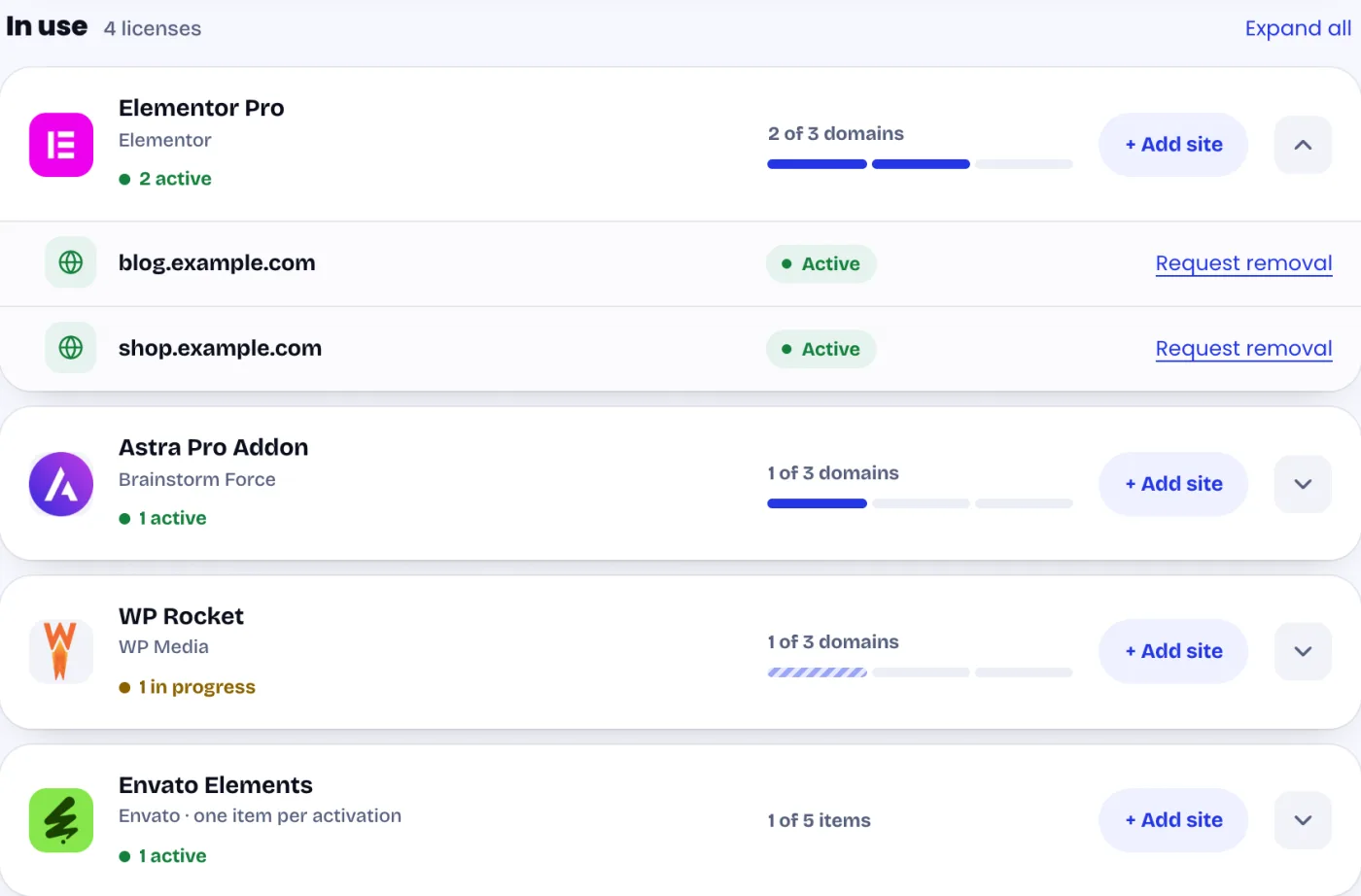Click the shop.example.com domain name

point(220,348)
